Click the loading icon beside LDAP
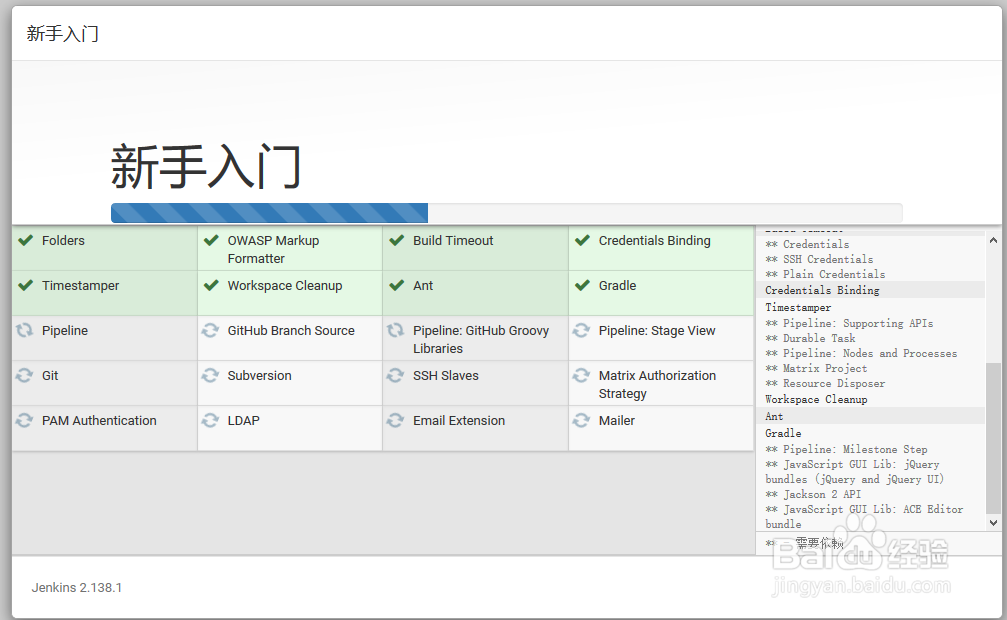 210,420
